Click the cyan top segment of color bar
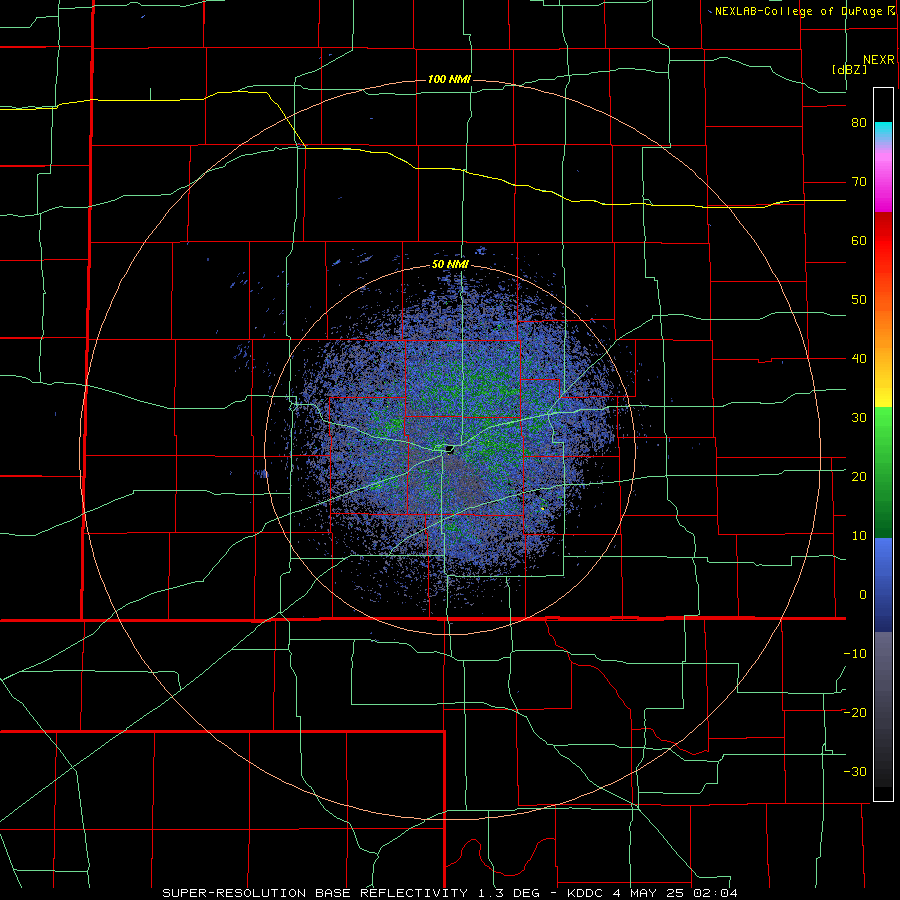This screenshot has width=900, height=900. 883,131
